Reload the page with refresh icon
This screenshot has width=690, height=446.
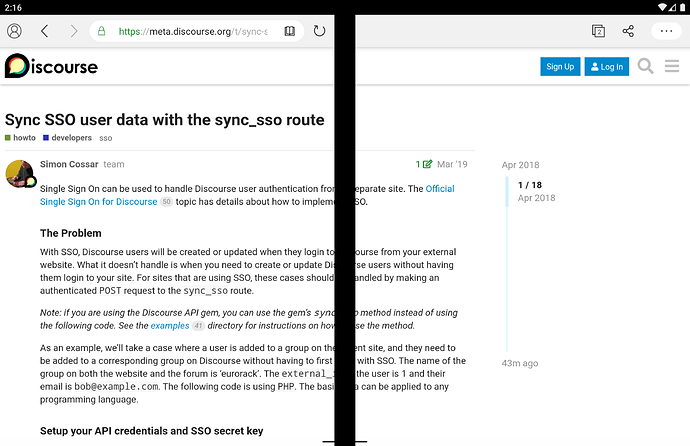click(x=319, y=31)
